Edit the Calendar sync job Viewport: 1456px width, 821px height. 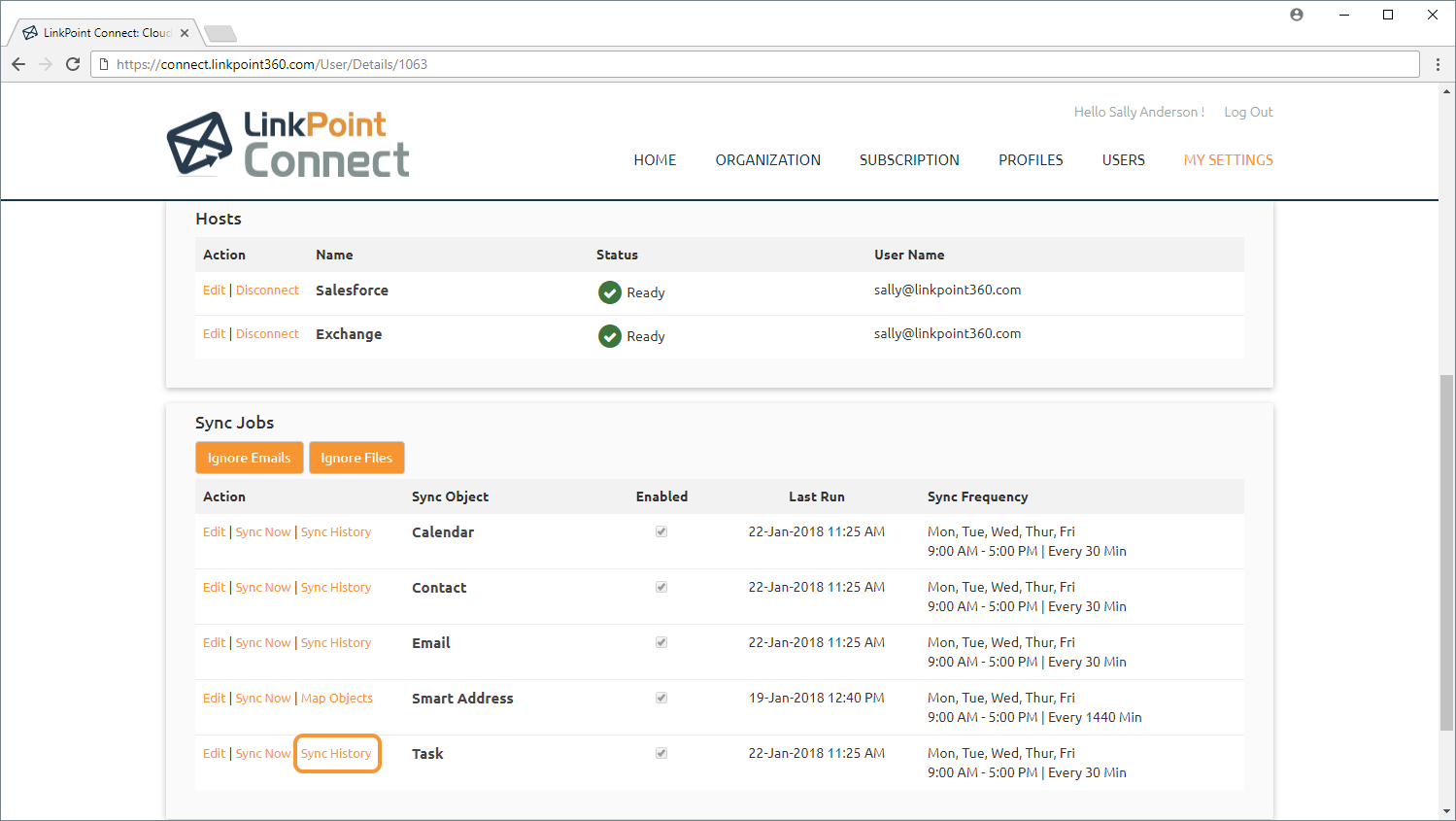coord(214,532)
